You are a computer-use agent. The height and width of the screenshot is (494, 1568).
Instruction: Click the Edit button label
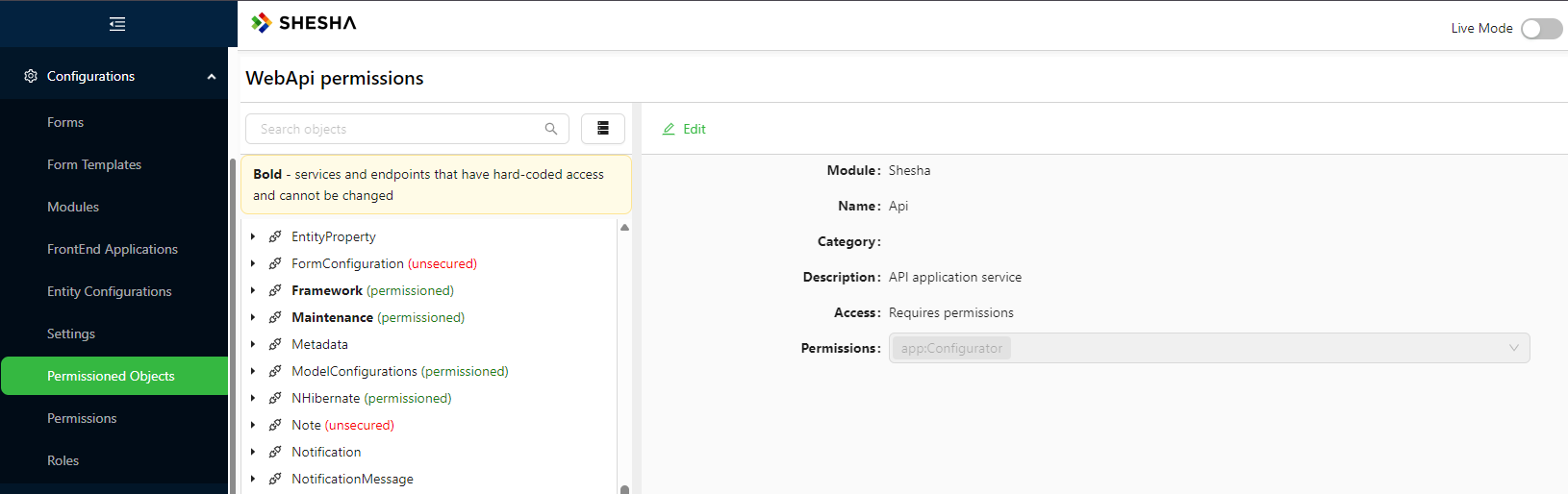click(695, 129)
